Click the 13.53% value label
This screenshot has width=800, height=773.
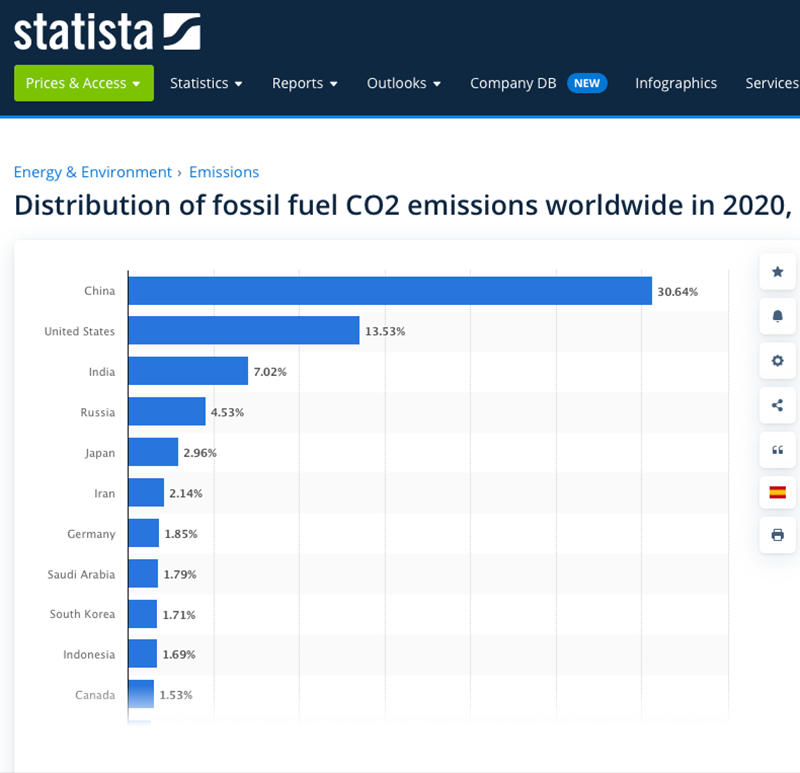coord(385,332)
